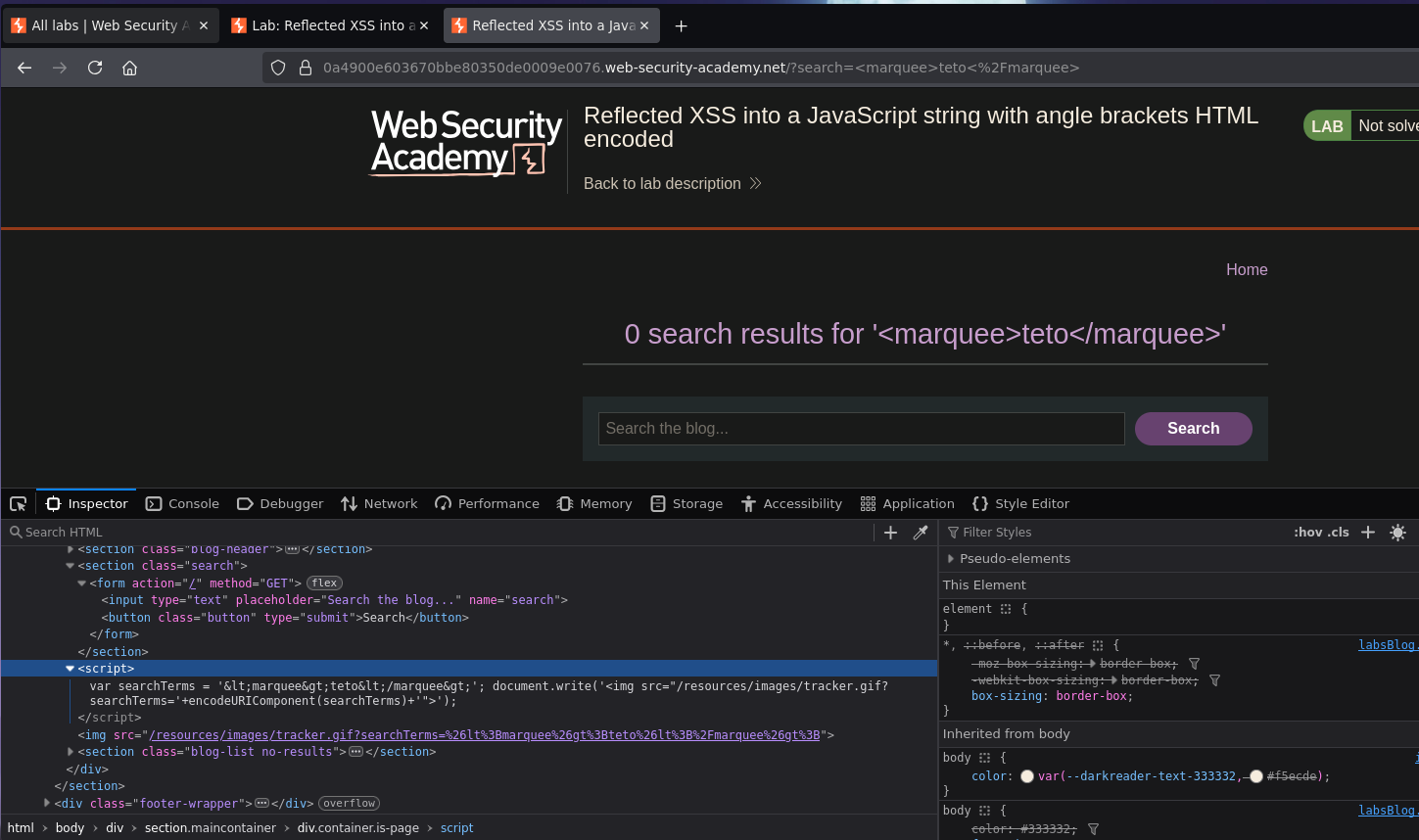Close the active 'Reflected XSS into a Java' tab

644,25
